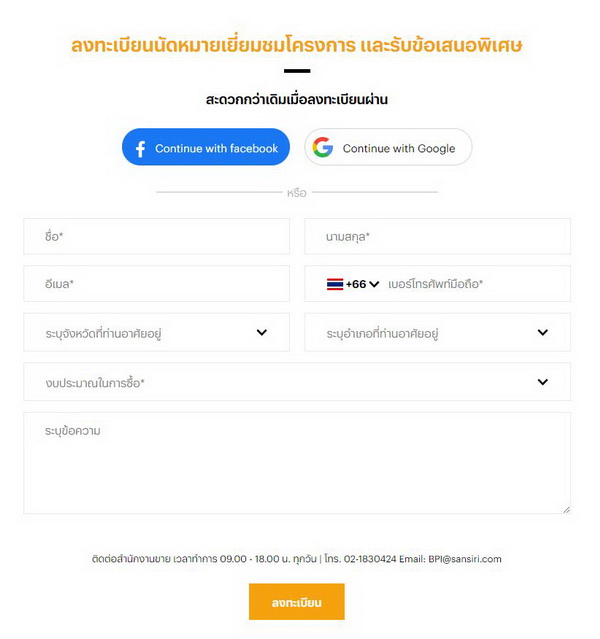
Task: Click inside the message (ระบุข้อความ) text area
Action: point(297,463)
